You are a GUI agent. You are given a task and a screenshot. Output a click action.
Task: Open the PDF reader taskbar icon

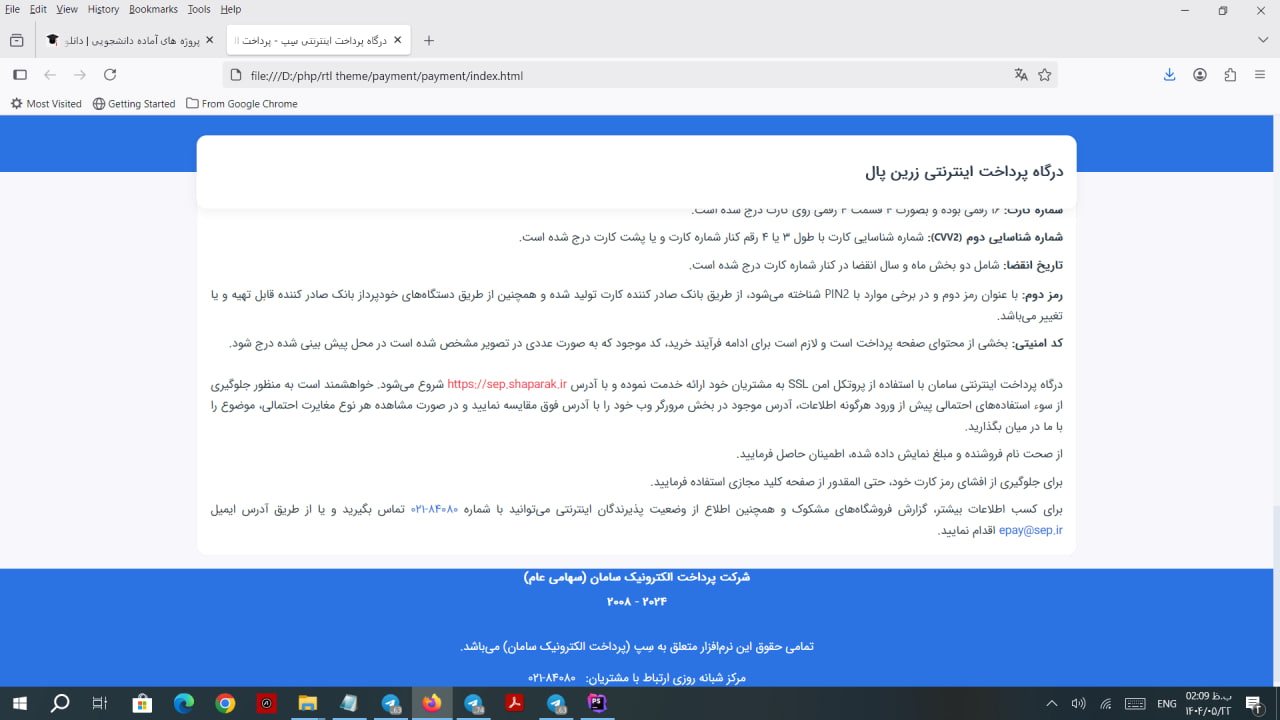(514, 703)
